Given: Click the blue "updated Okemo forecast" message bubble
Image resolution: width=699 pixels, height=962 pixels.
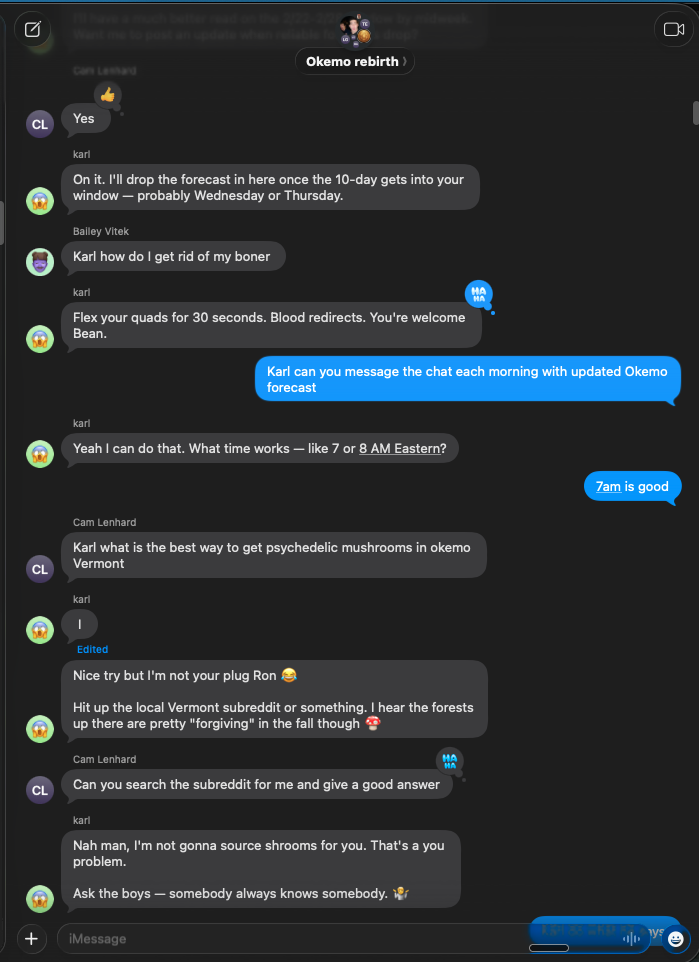Looking at the screenshot, I should click(467, 380).
